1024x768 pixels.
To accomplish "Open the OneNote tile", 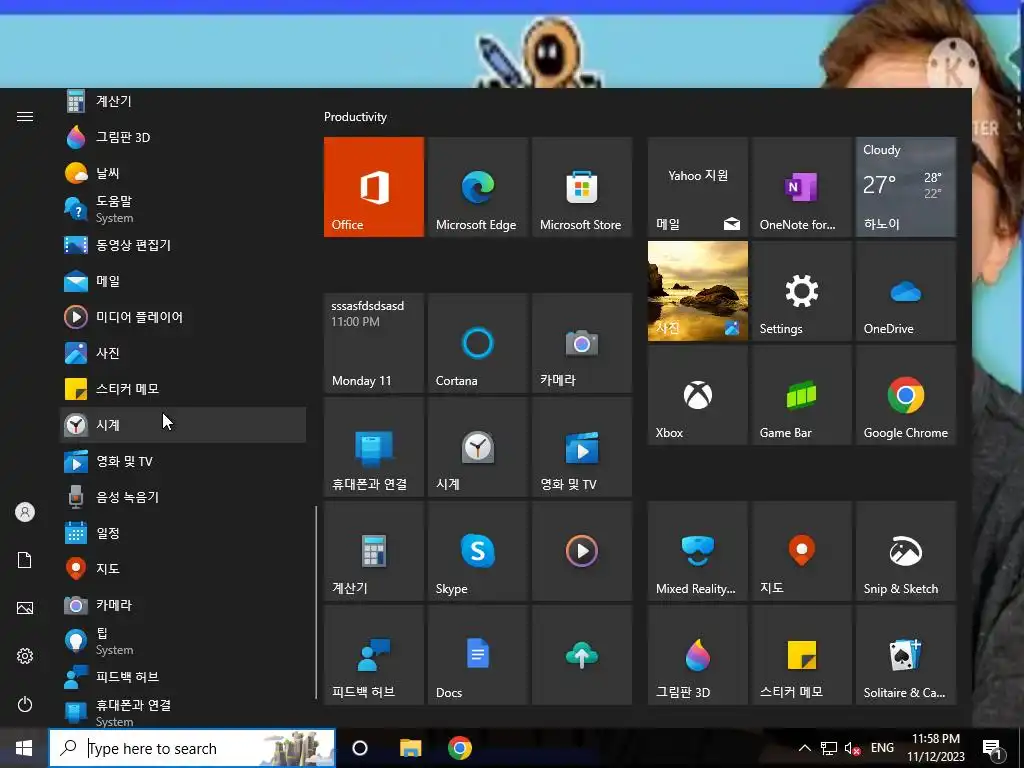I will point(801,187).
